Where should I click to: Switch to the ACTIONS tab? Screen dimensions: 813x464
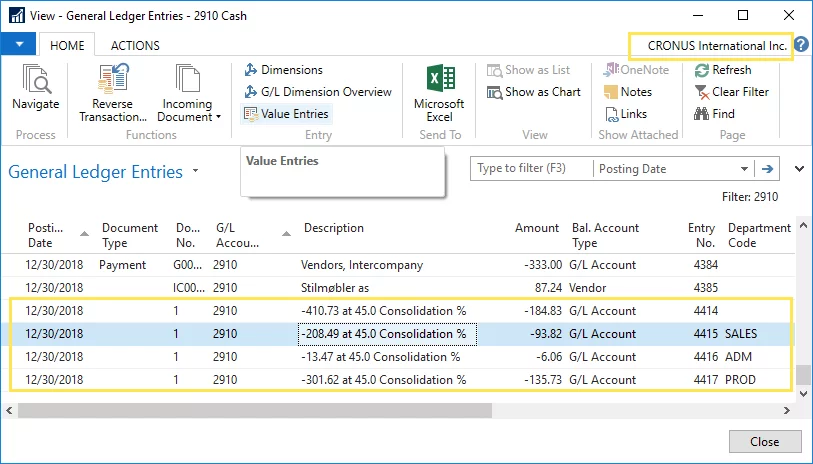(135, 45)
